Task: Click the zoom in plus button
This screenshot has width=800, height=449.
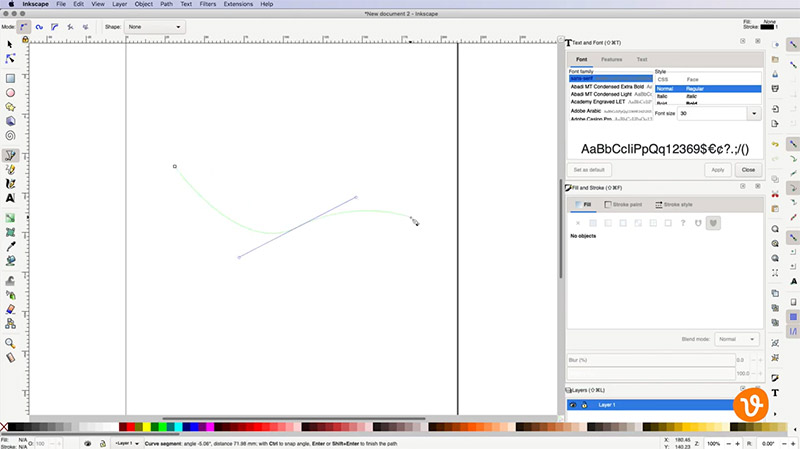Action: (737, 444)
